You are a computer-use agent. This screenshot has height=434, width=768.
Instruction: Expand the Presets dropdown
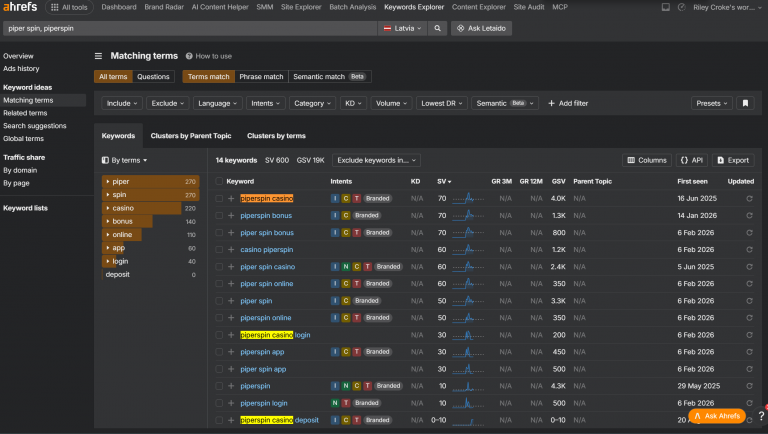pos(712,103)
